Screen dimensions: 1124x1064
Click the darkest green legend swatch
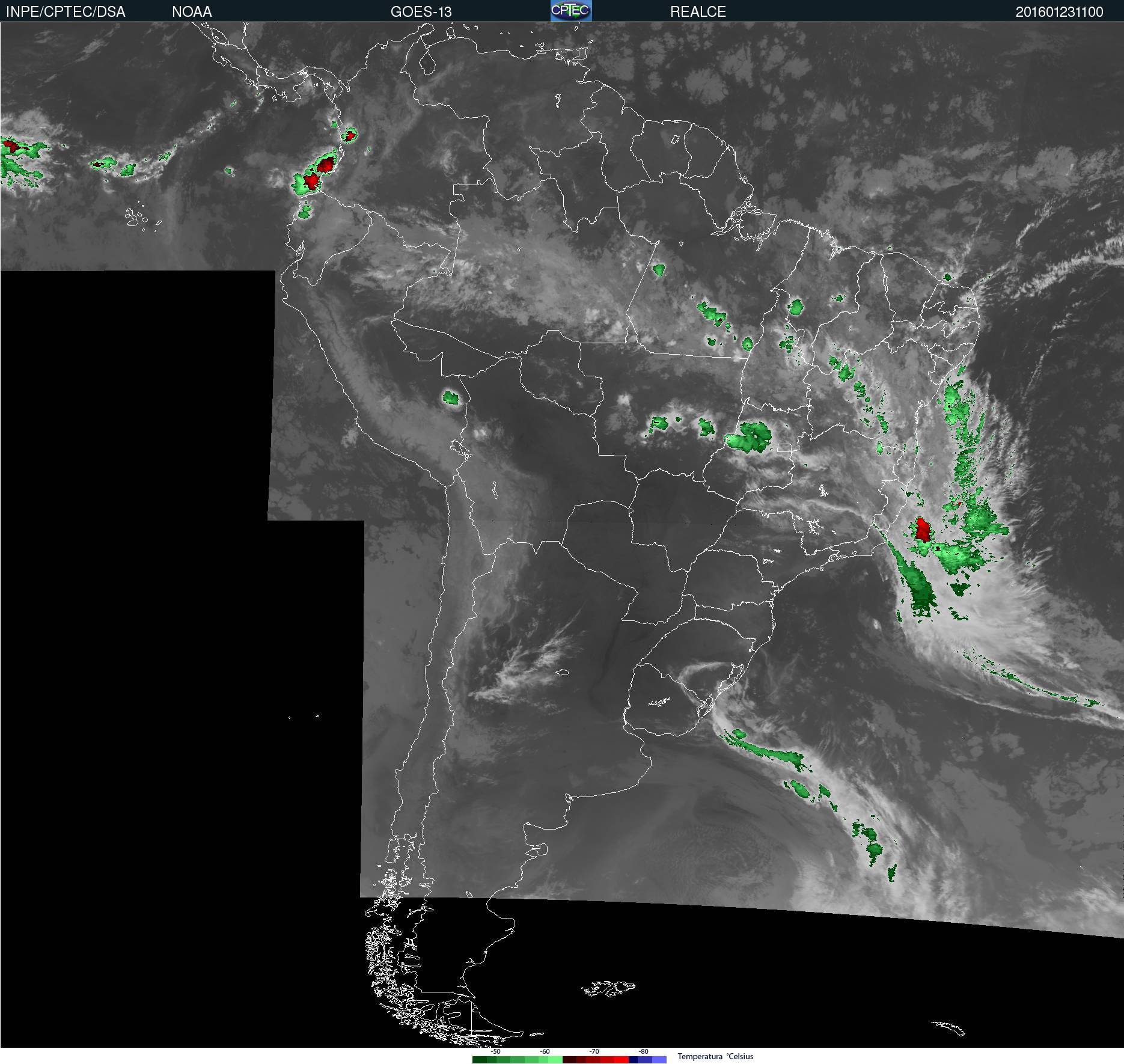(x=480, y=1060)
